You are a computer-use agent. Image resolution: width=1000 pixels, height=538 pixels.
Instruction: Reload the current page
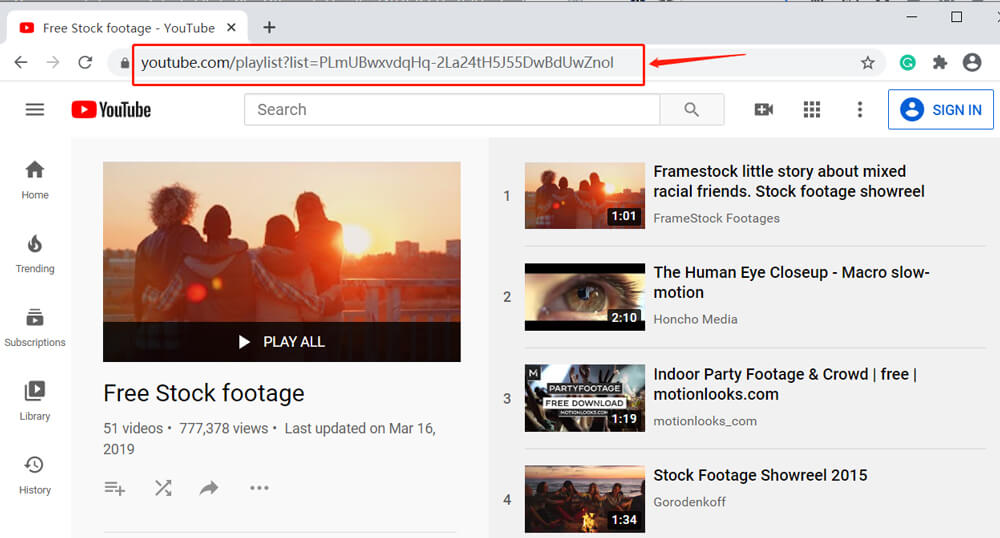click(85, 62)
